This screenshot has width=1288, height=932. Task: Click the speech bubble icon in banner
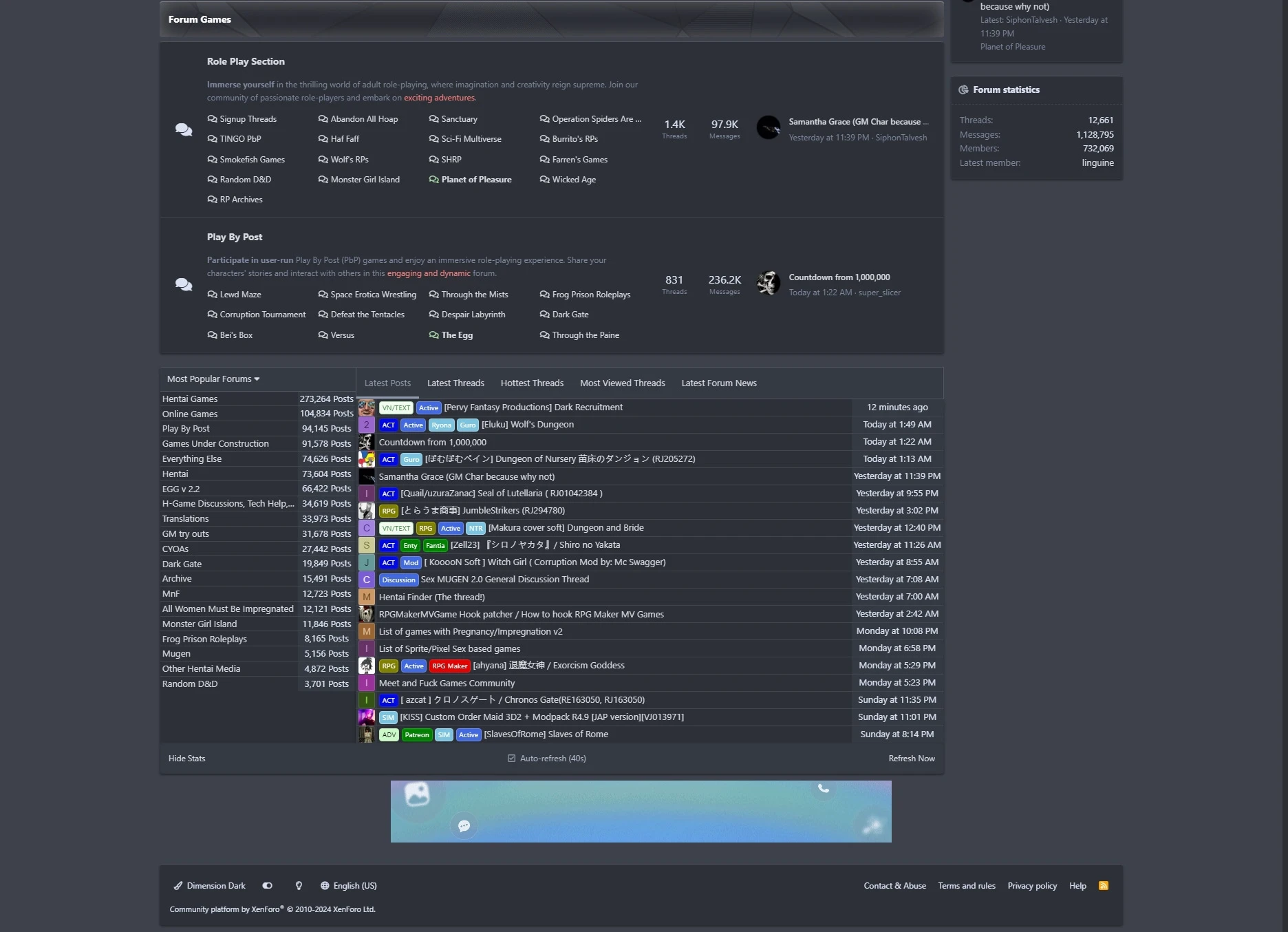464,826
